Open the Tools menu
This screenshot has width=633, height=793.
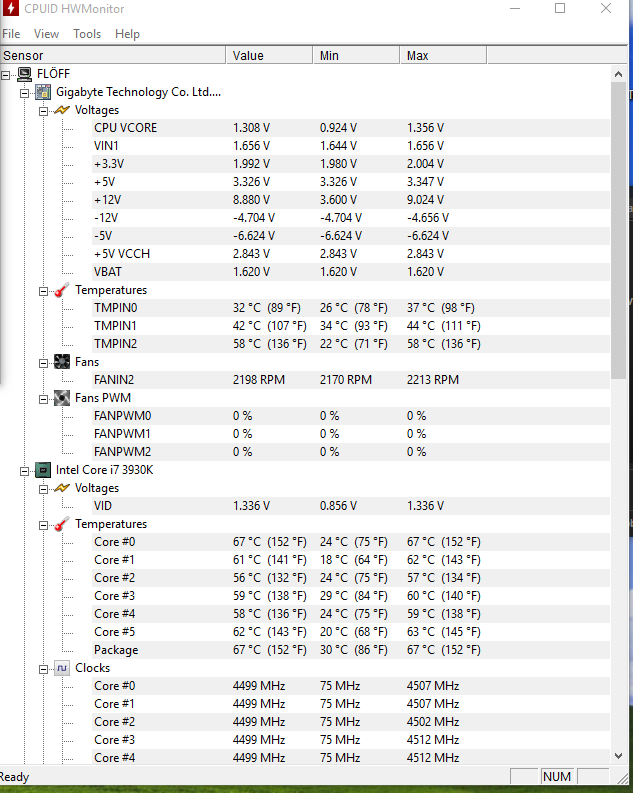[x=87, y=34]
